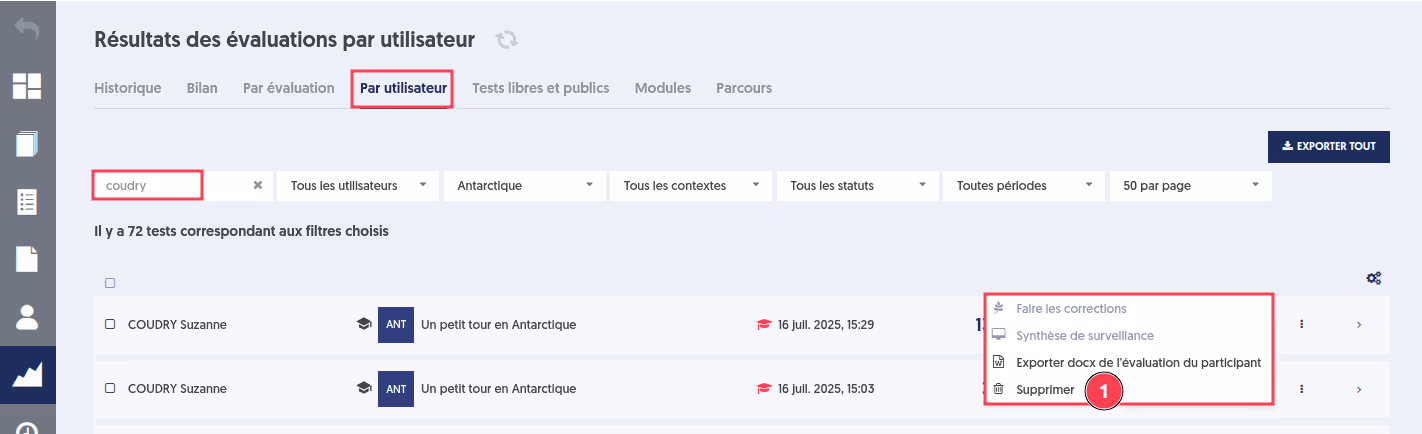
Task: Choose Exporter docx de l'évaluation du participant
Action: [x=1138, y=362]
